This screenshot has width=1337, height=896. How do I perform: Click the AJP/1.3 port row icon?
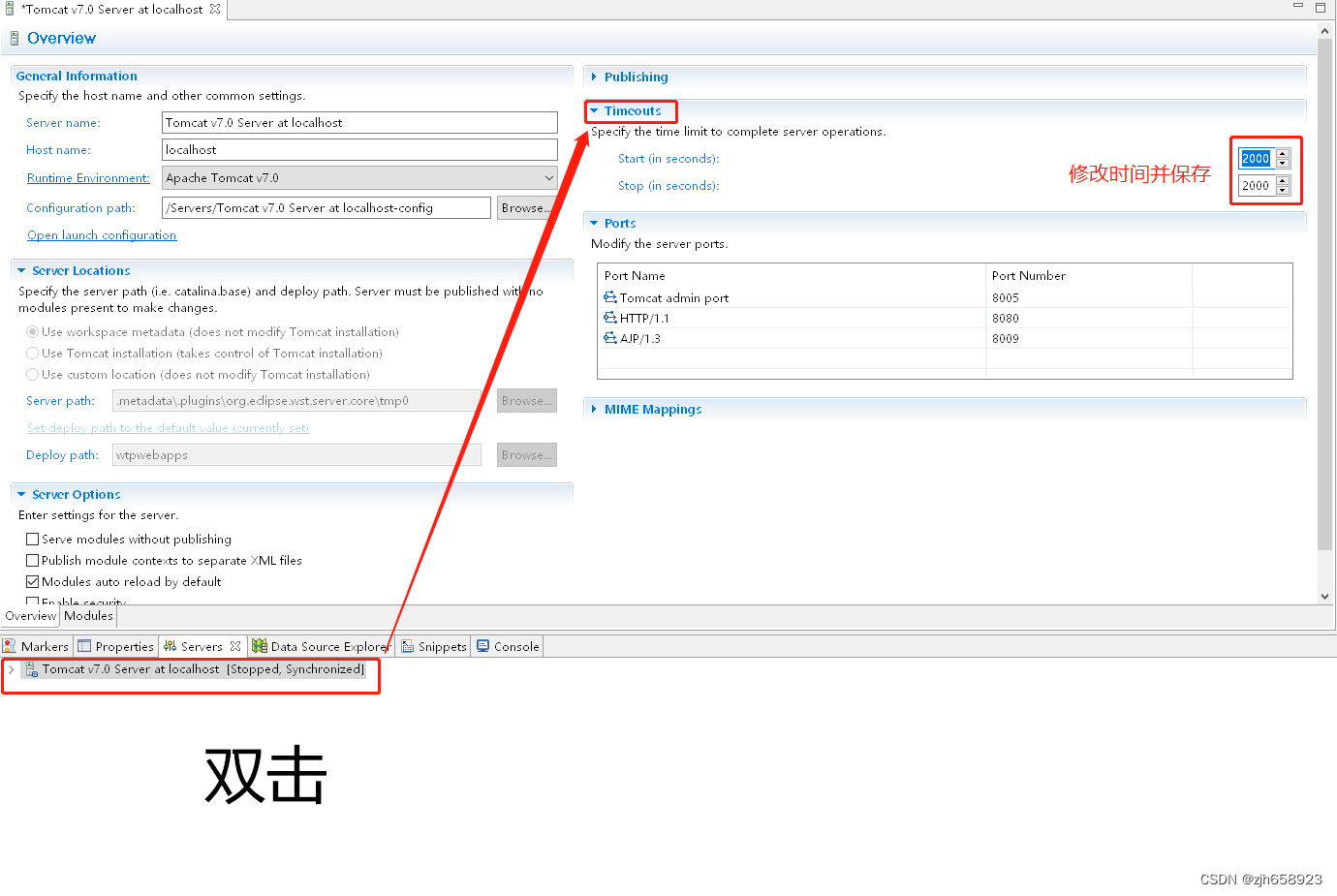[610, 338]
